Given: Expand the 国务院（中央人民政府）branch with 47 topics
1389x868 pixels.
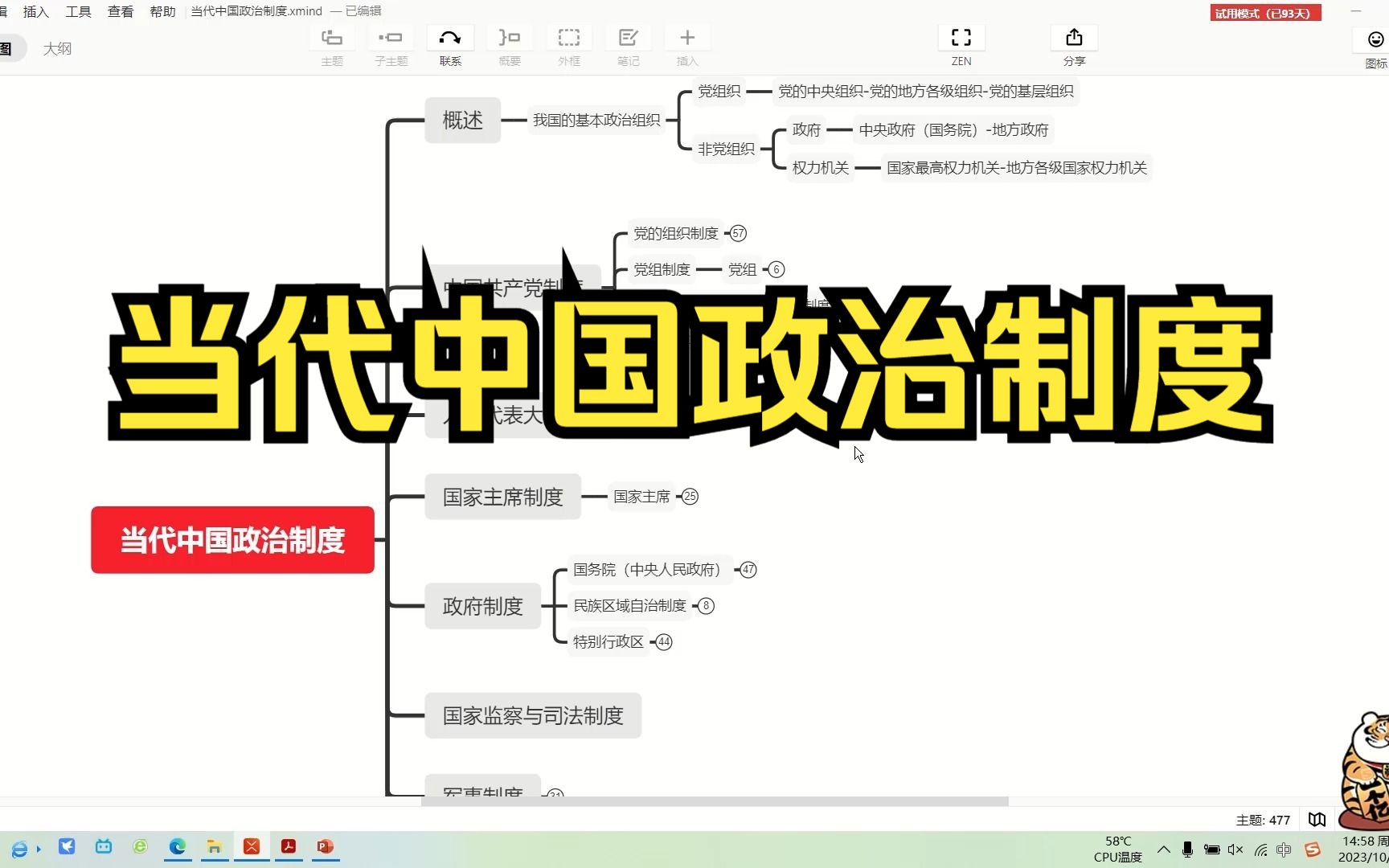Looking at the screenshot, I should 748,569.
